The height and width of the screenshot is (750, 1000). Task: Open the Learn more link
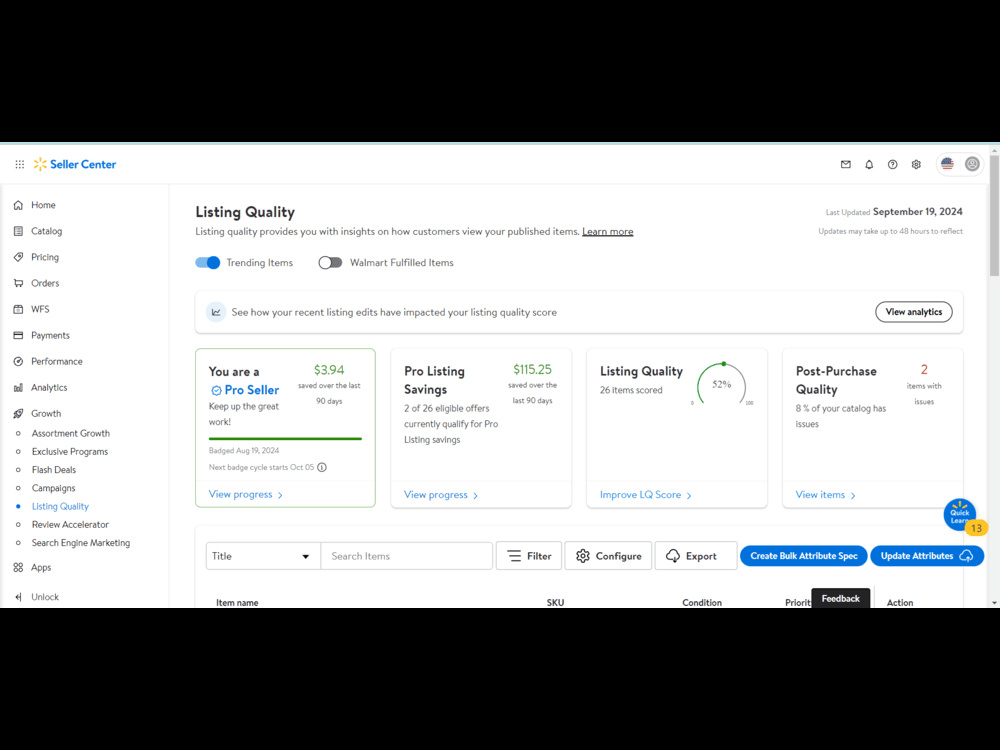(x=607, y=231)
